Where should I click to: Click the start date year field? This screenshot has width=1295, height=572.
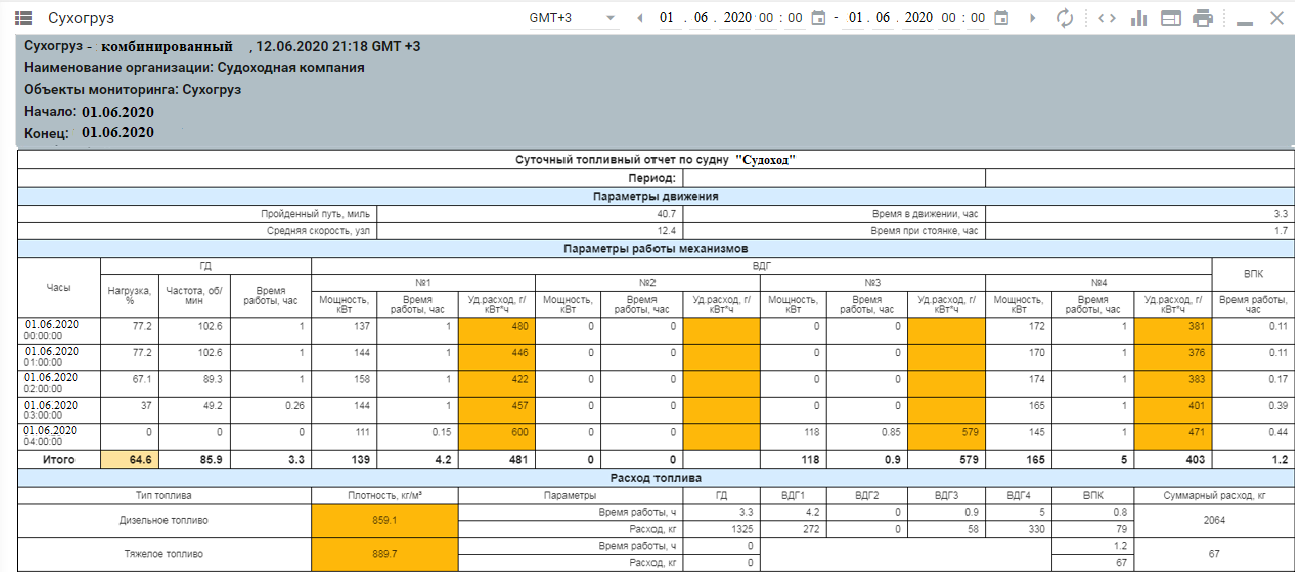click(736, 18)
